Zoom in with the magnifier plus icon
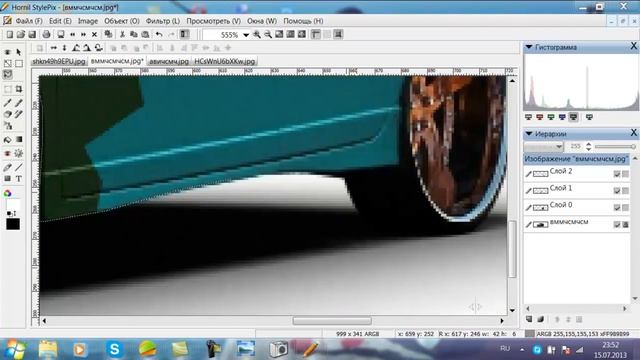The image size is (640, 360). pos(257,35)
